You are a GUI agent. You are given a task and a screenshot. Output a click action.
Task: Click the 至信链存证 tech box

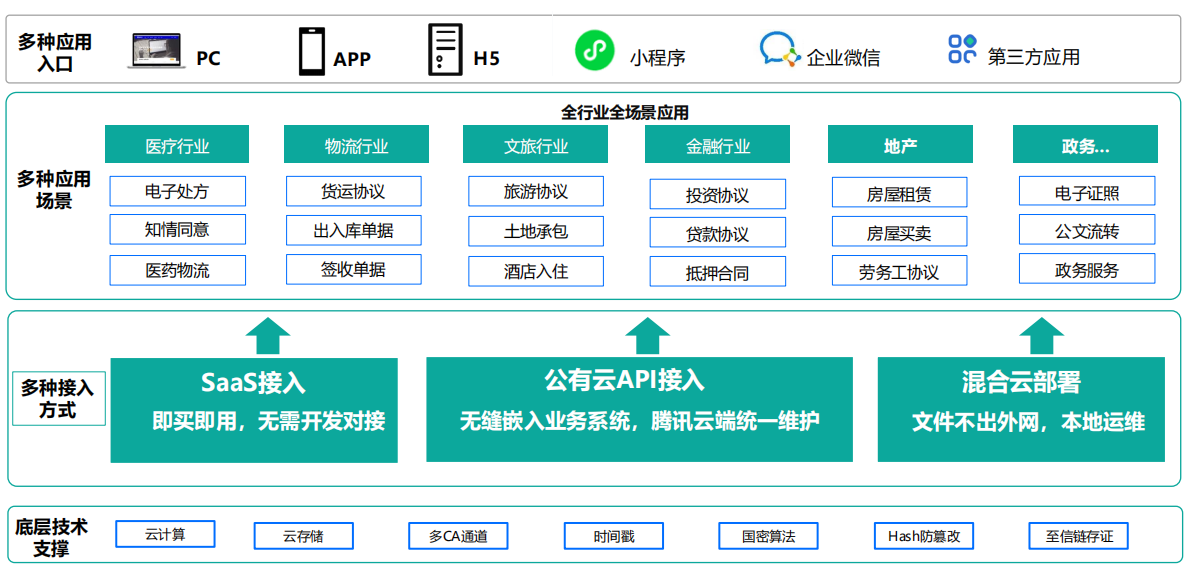[1078, 536]
